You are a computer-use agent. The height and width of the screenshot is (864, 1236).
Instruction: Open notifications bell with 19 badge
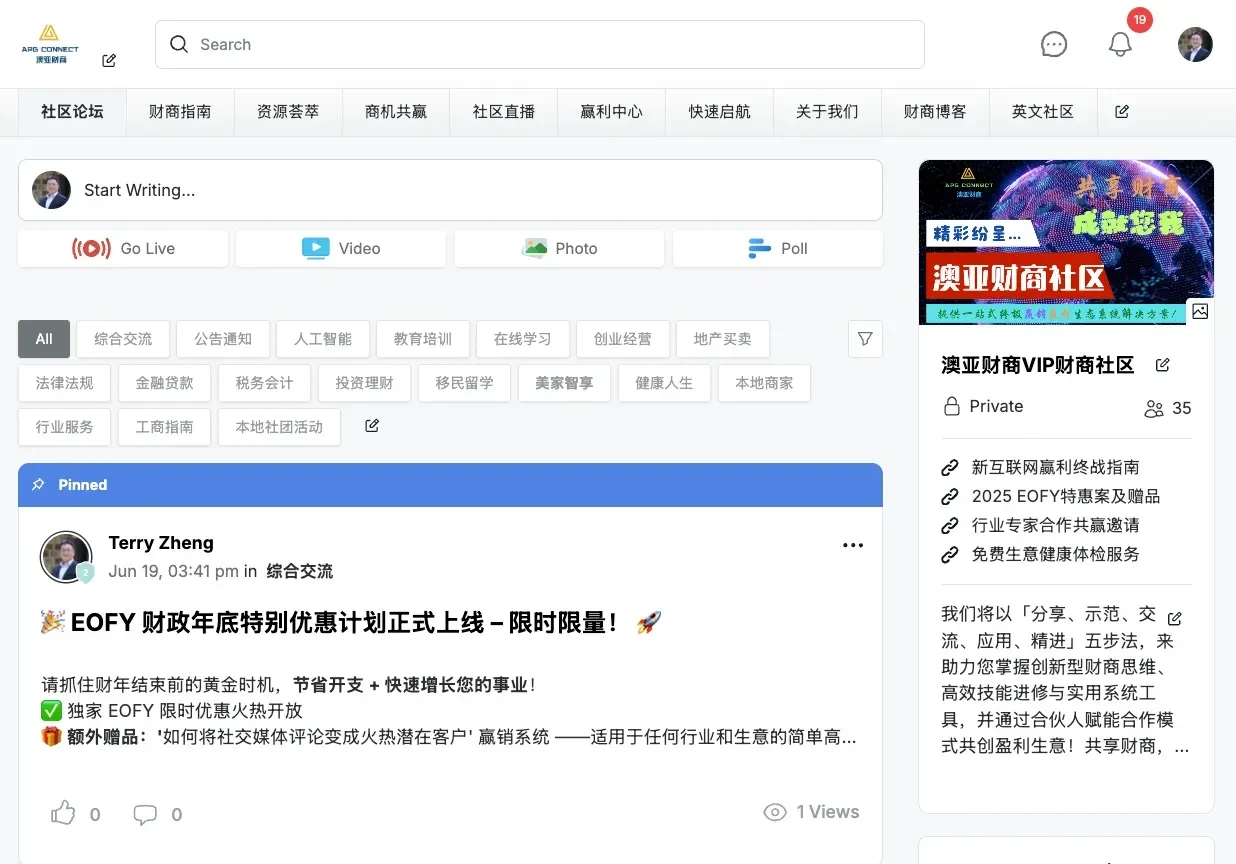[1120, 44]
